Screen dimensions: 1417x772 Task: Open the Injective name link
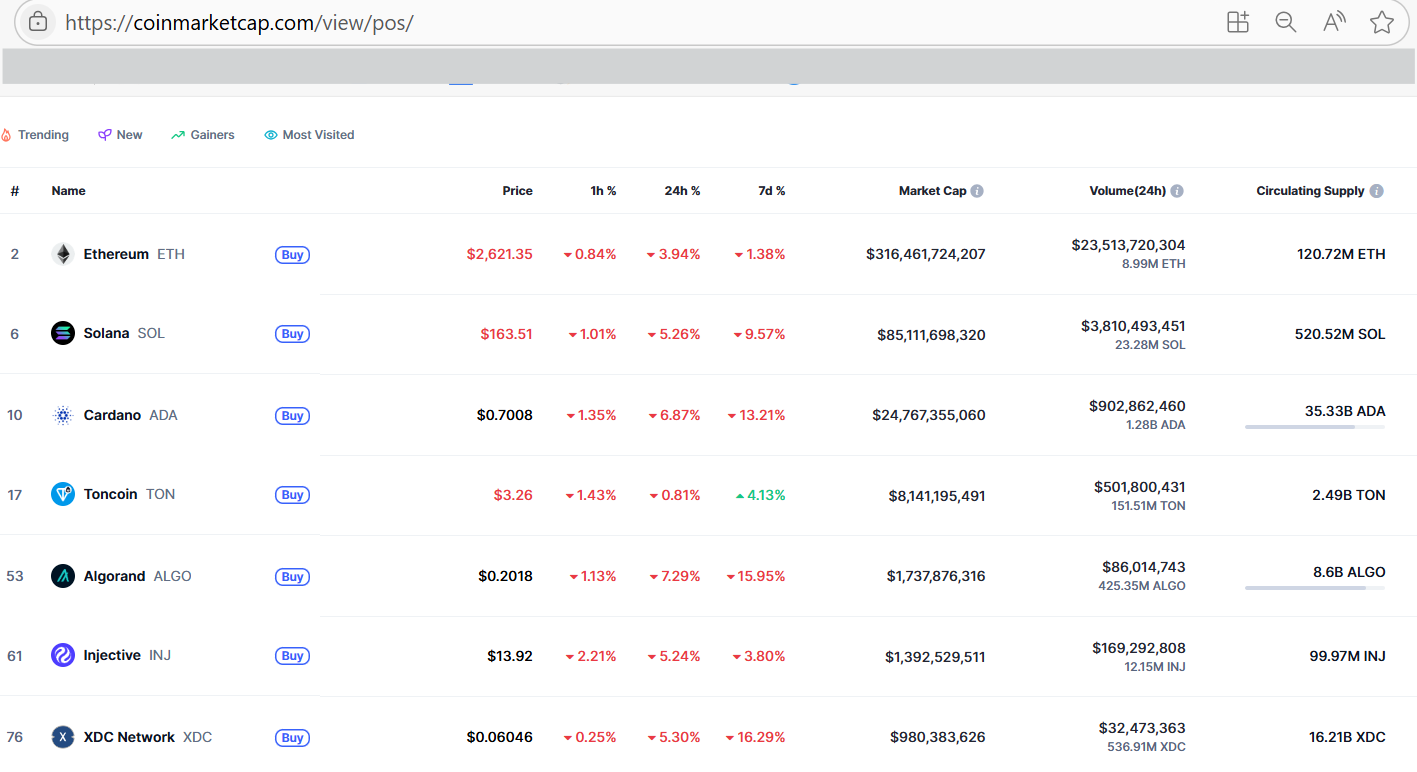112,655
